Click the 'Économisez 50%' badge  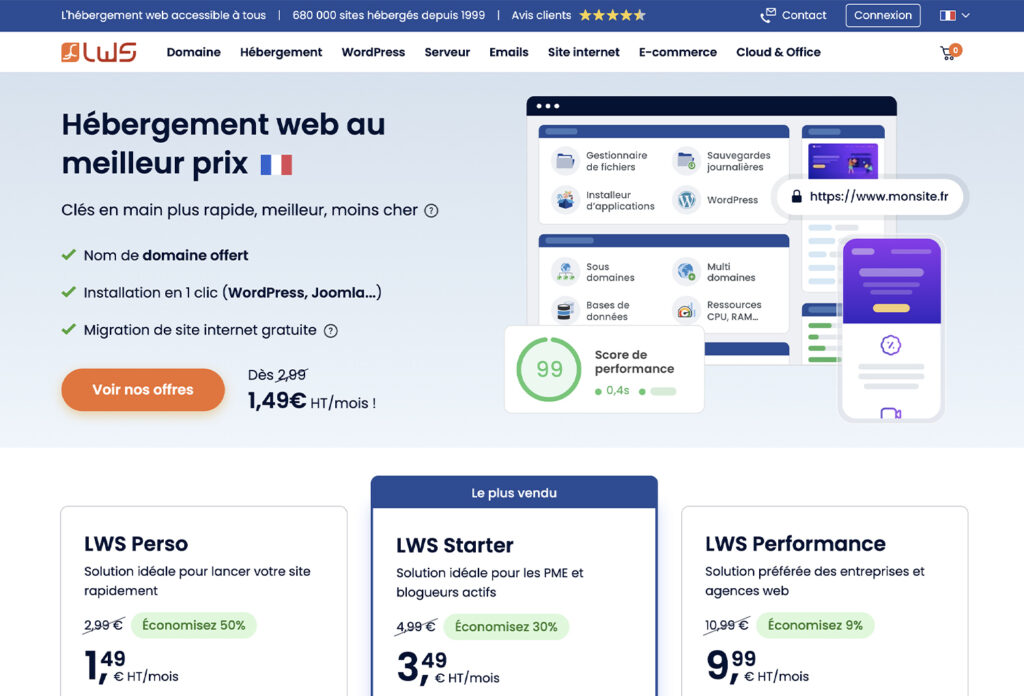pyautogui.click(x=193, y=625)
